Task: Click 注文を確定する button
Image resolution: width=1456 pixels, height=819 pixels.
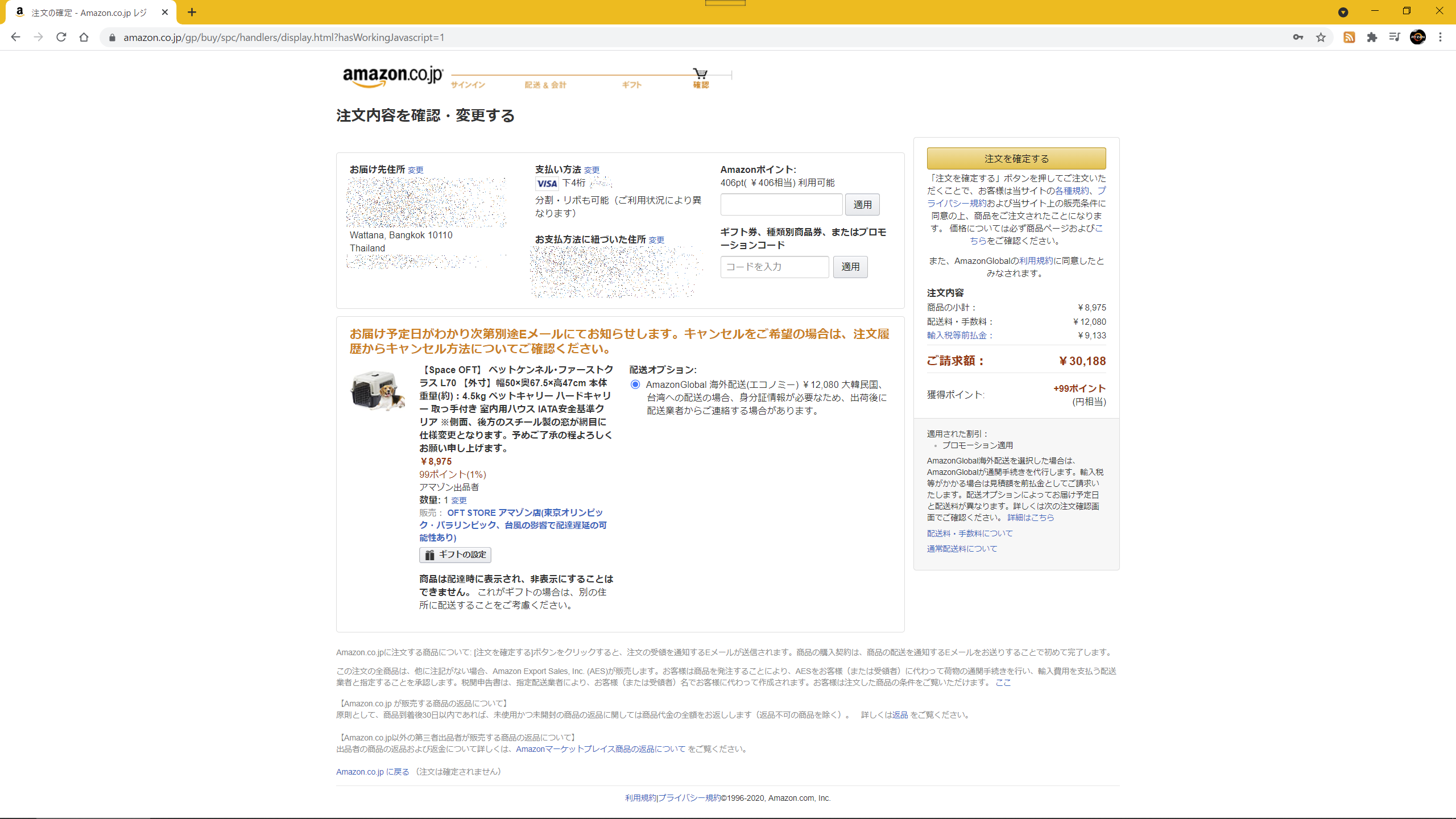Action: coord(1016,158)
